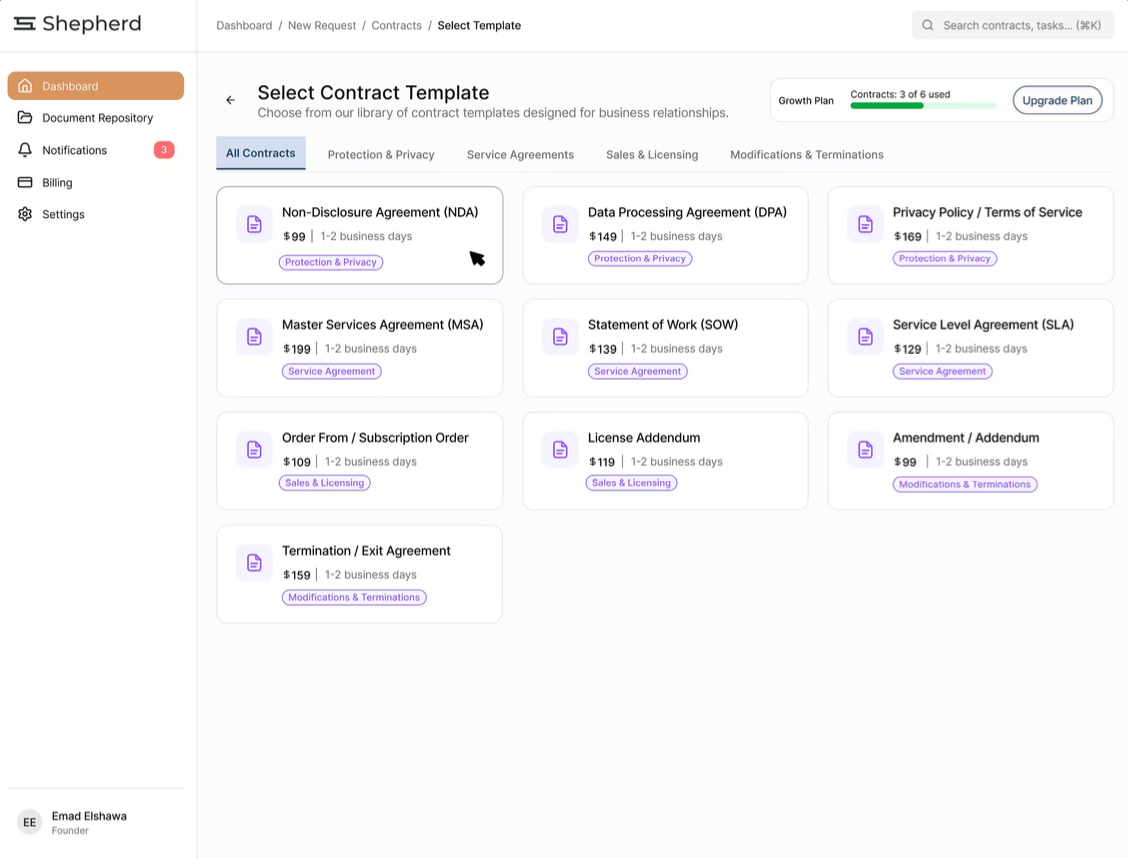Screen dimensions: 1128x858
Task: Click the back arrow beside Select Contract Template
Action: (x=231, y=100)
